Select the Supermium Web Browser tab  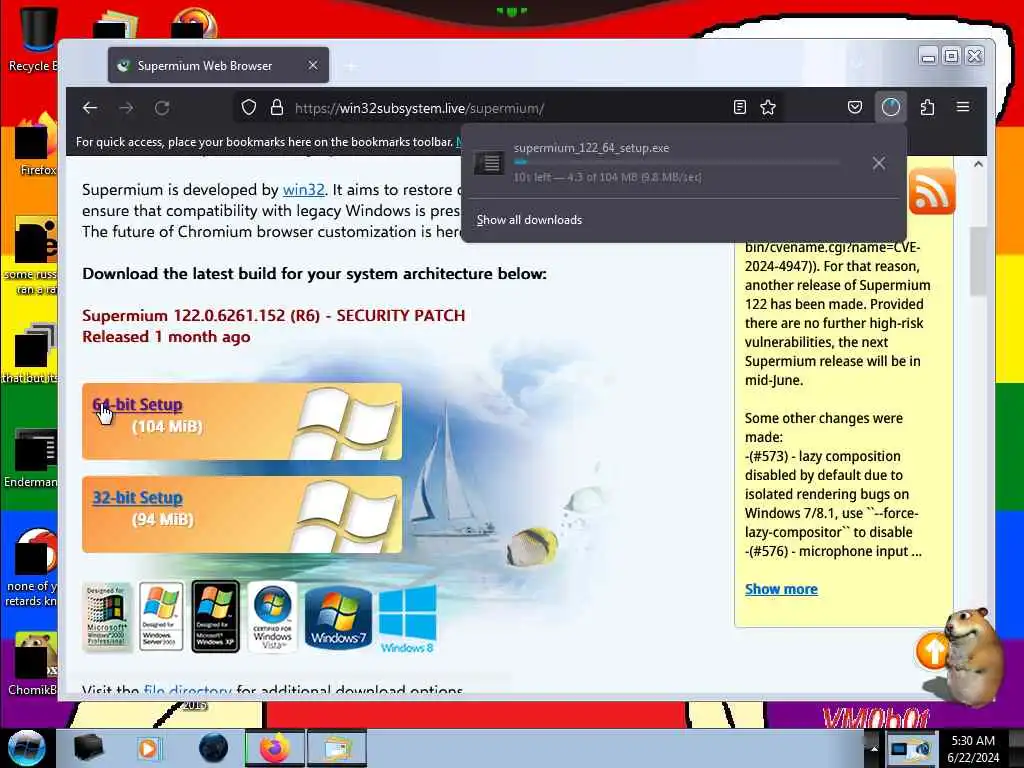click(218, 65)
